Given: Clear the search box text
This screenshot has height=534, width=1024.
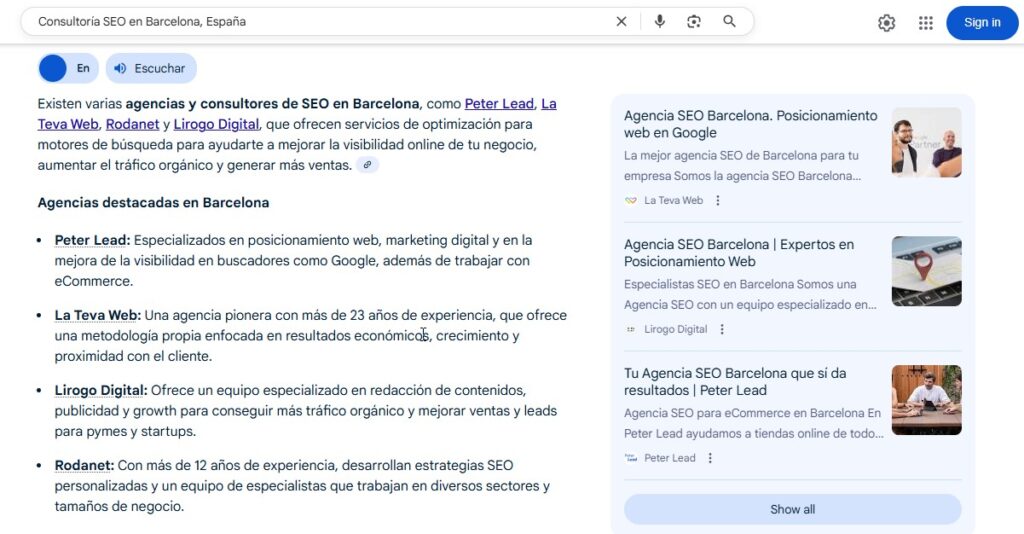Looking at the screenshot, I should pos(621,22).
